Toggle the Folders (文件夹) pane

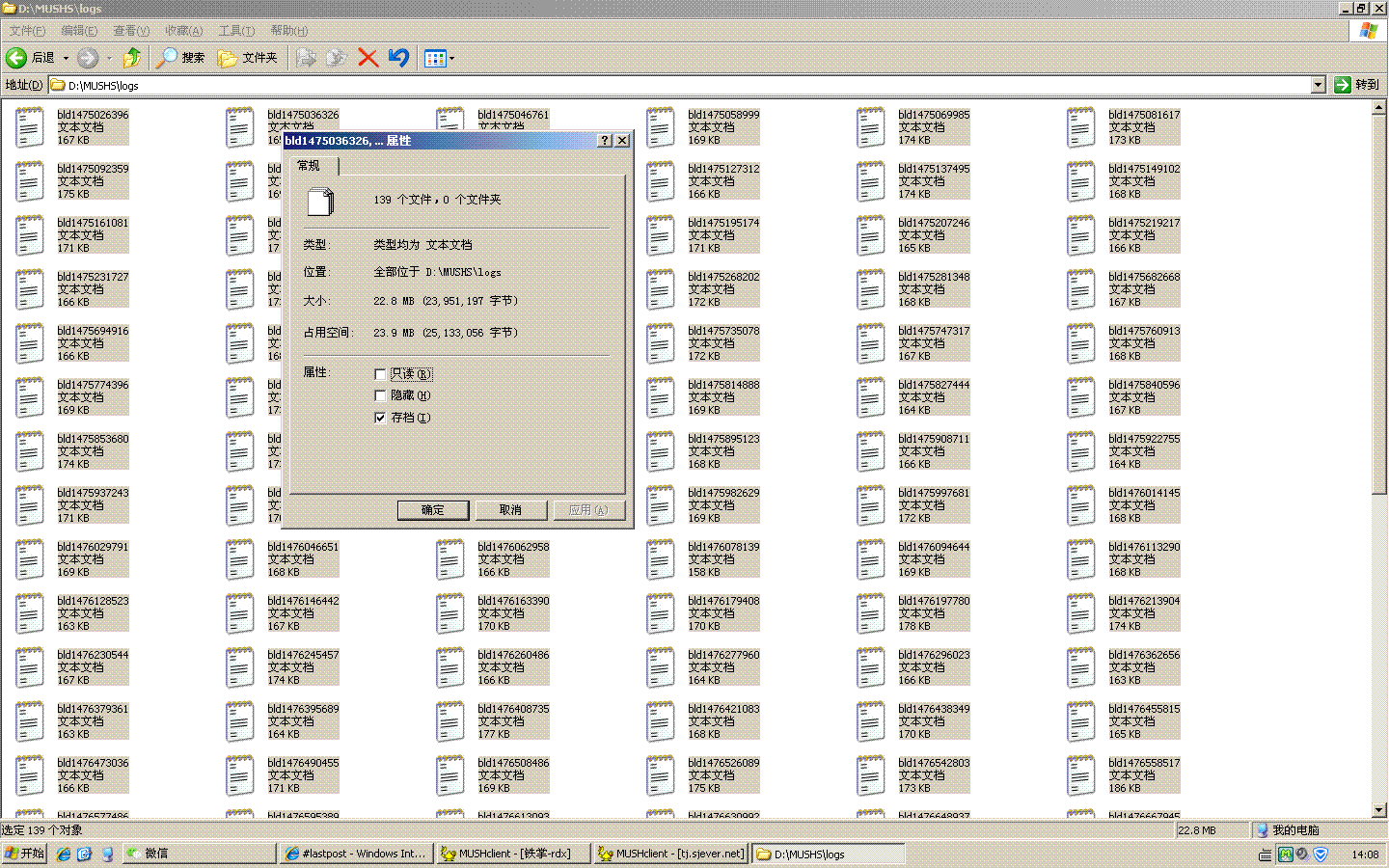point(248,58)
